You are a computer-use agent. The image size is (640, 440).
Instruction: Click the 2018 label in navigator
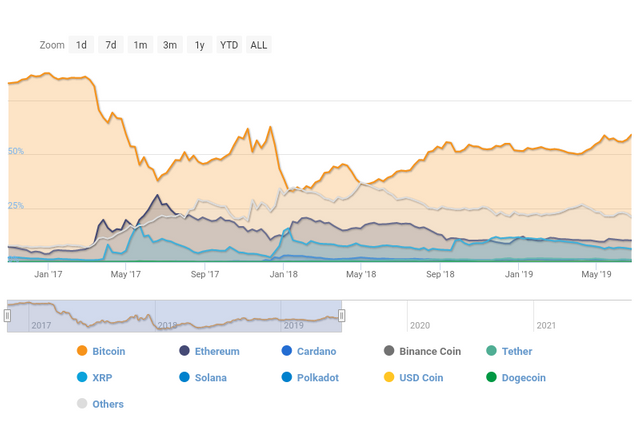pyautogui.click(x=167, y=325)
